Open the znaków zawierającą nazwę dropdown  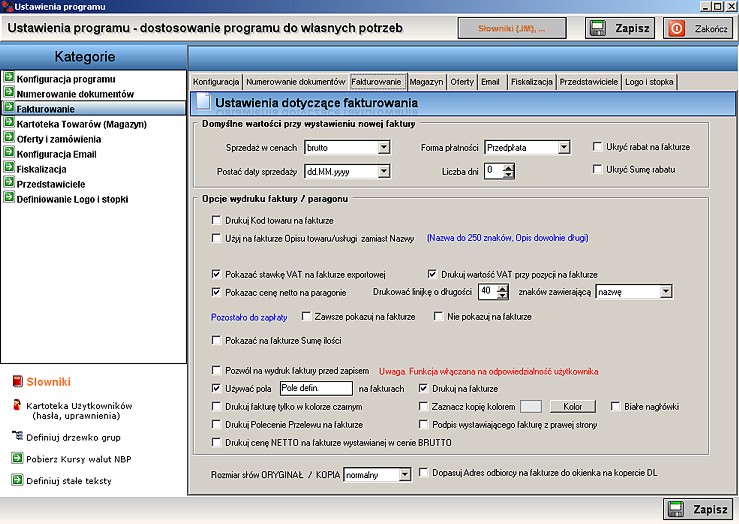point(665,292)
